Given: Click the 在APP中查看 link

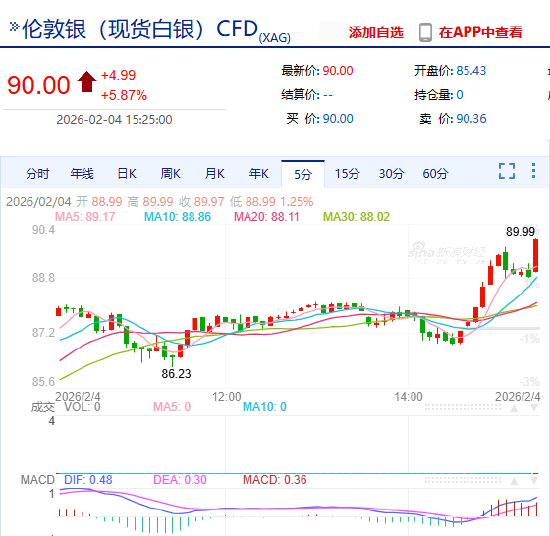Looking at the screenshot, I should pos(481,33).
